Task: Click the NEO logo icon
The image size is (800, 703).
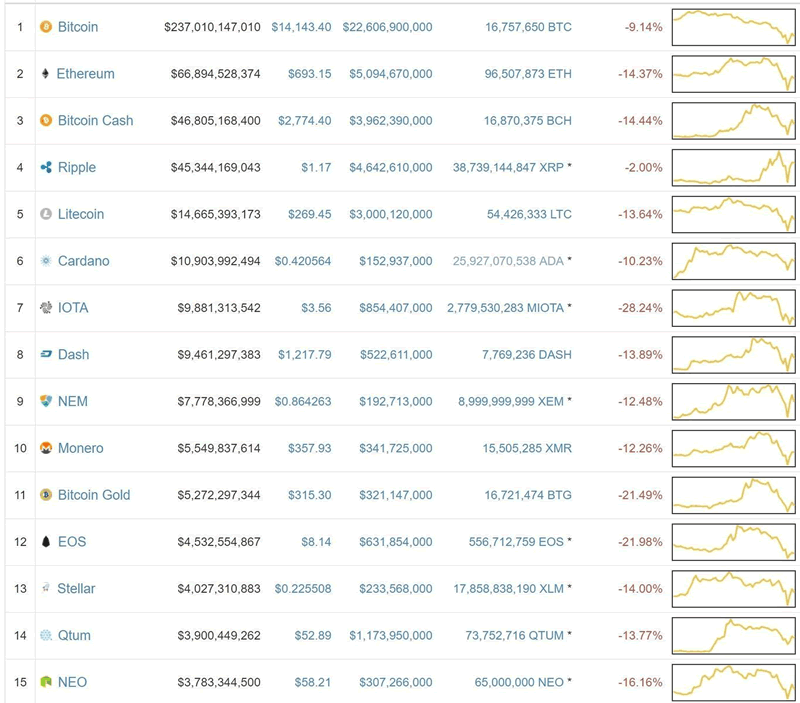Action: [x=45, y=682]
